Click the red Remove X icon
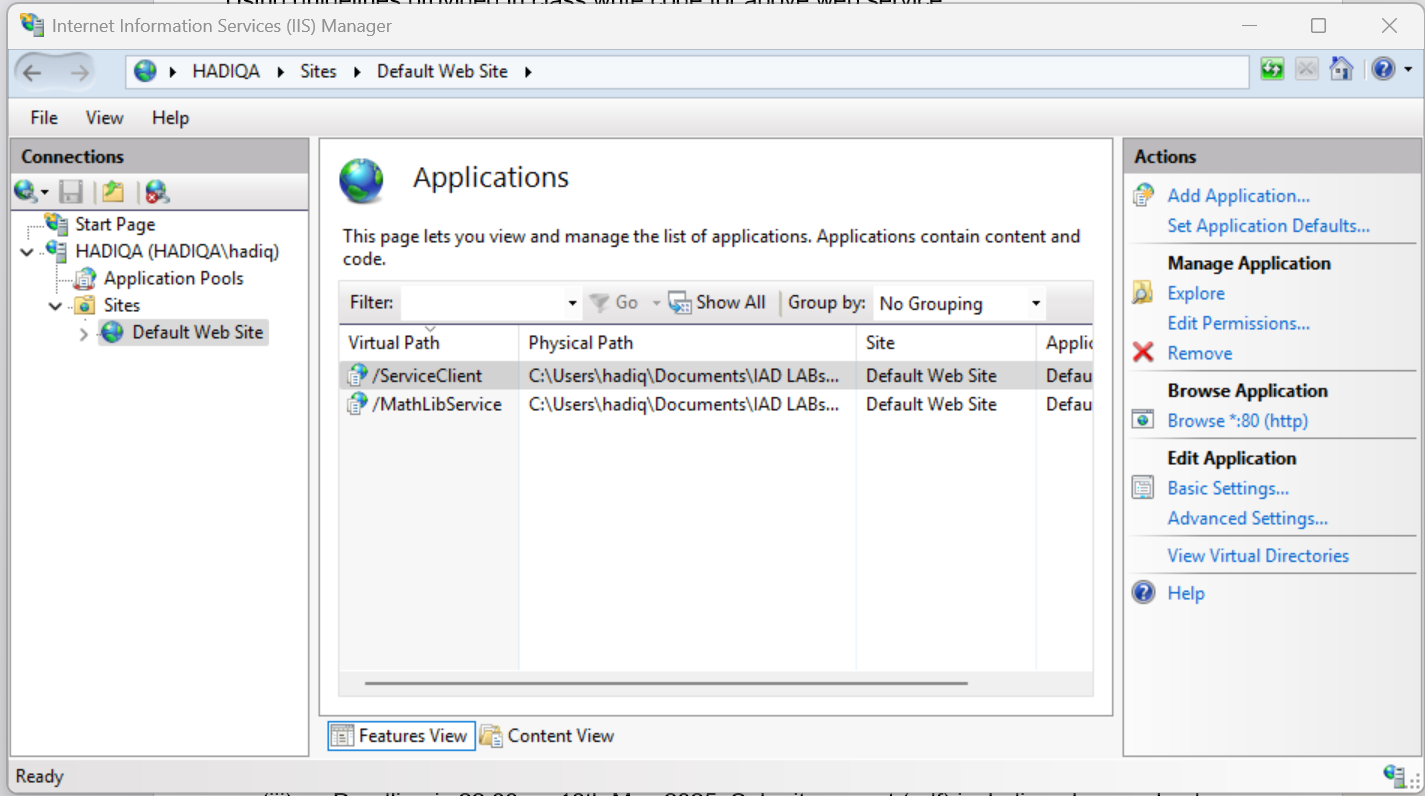The height and width of the screenshot is (796, 1425). (1143, 352)
